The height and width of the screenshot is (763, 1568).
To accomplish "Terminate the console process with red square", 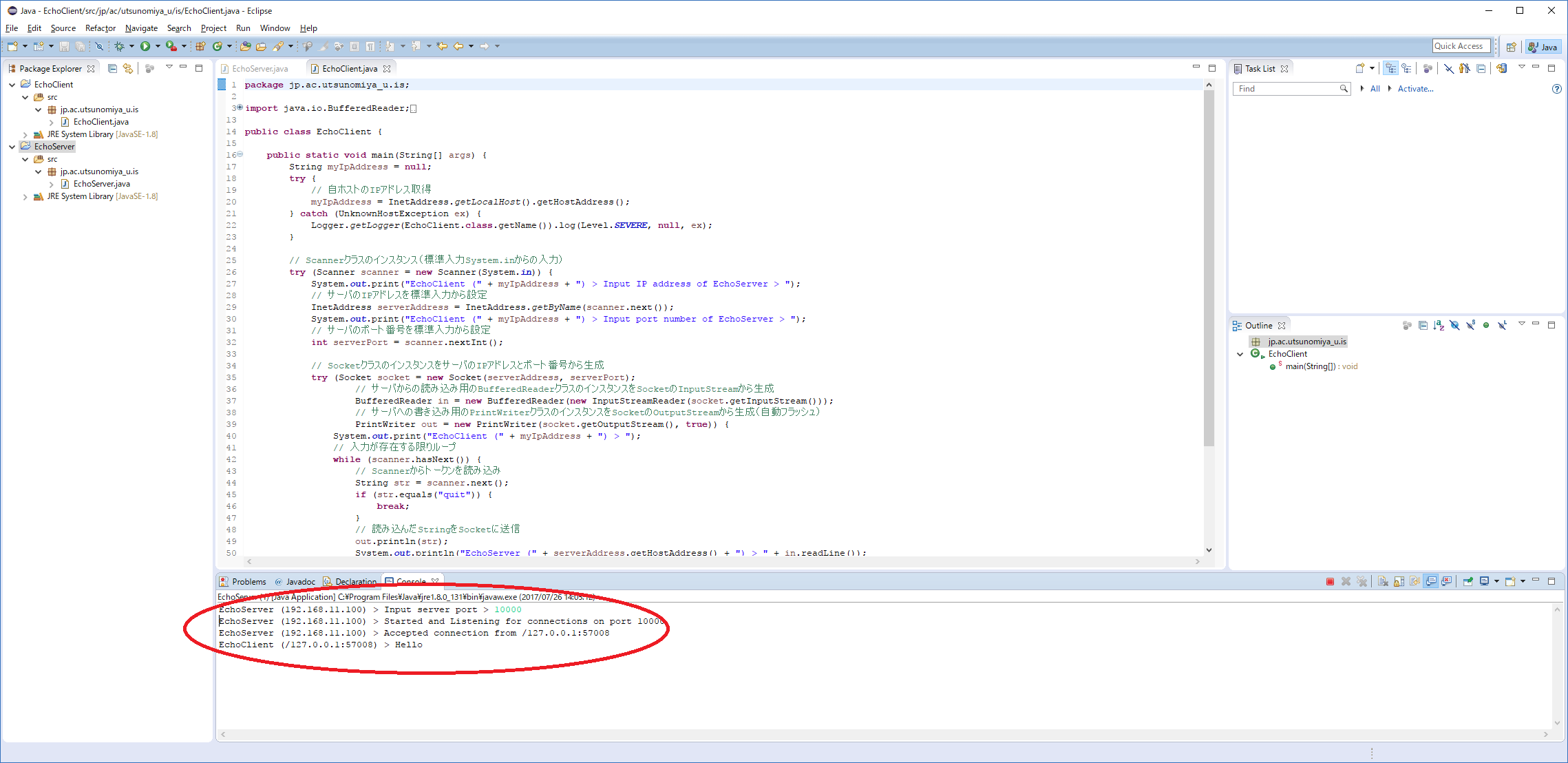I will (x=1330, y=582).
